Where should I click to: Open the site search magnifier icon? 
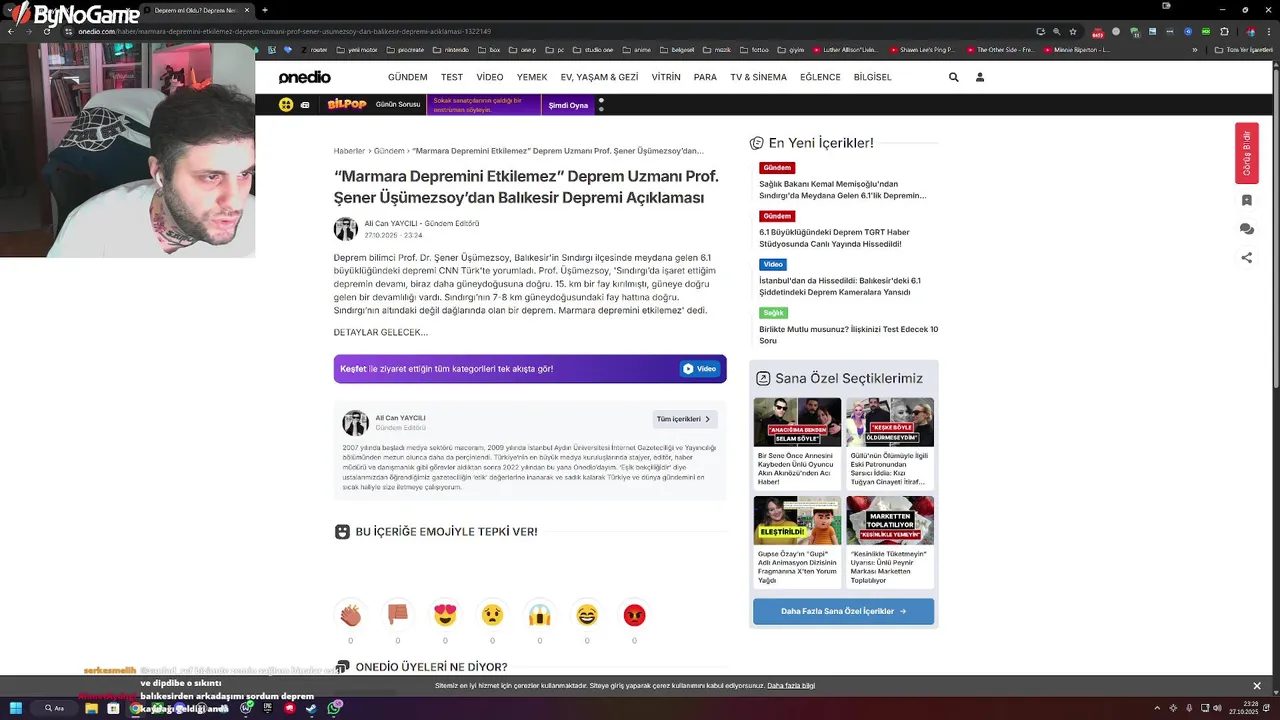pyautogui.click(x=953, y=77)
